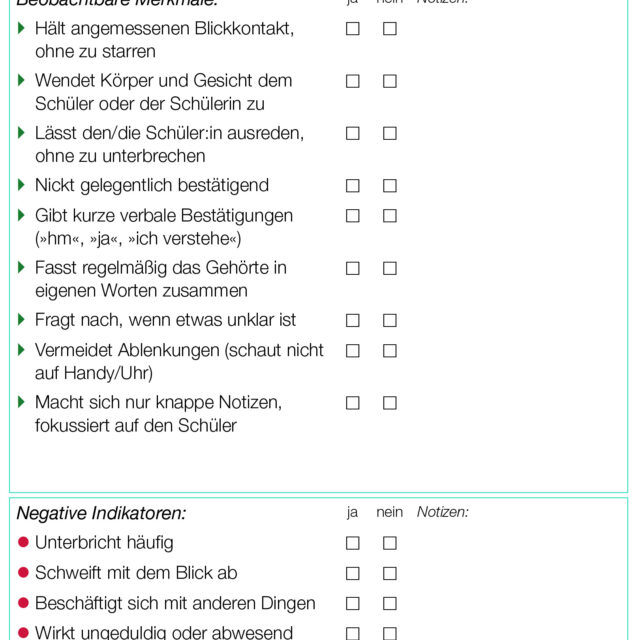This screenshot has height=640, width=640.
Task: Click the green arrow bullet before Nickt gelegentlich
Action: coord(22,185)
